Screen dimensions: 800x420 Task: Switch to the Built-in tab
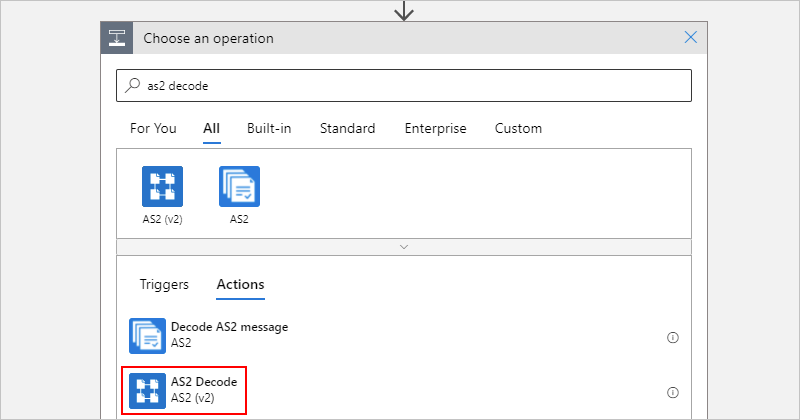pyautogui.click(x=270, y=128)
